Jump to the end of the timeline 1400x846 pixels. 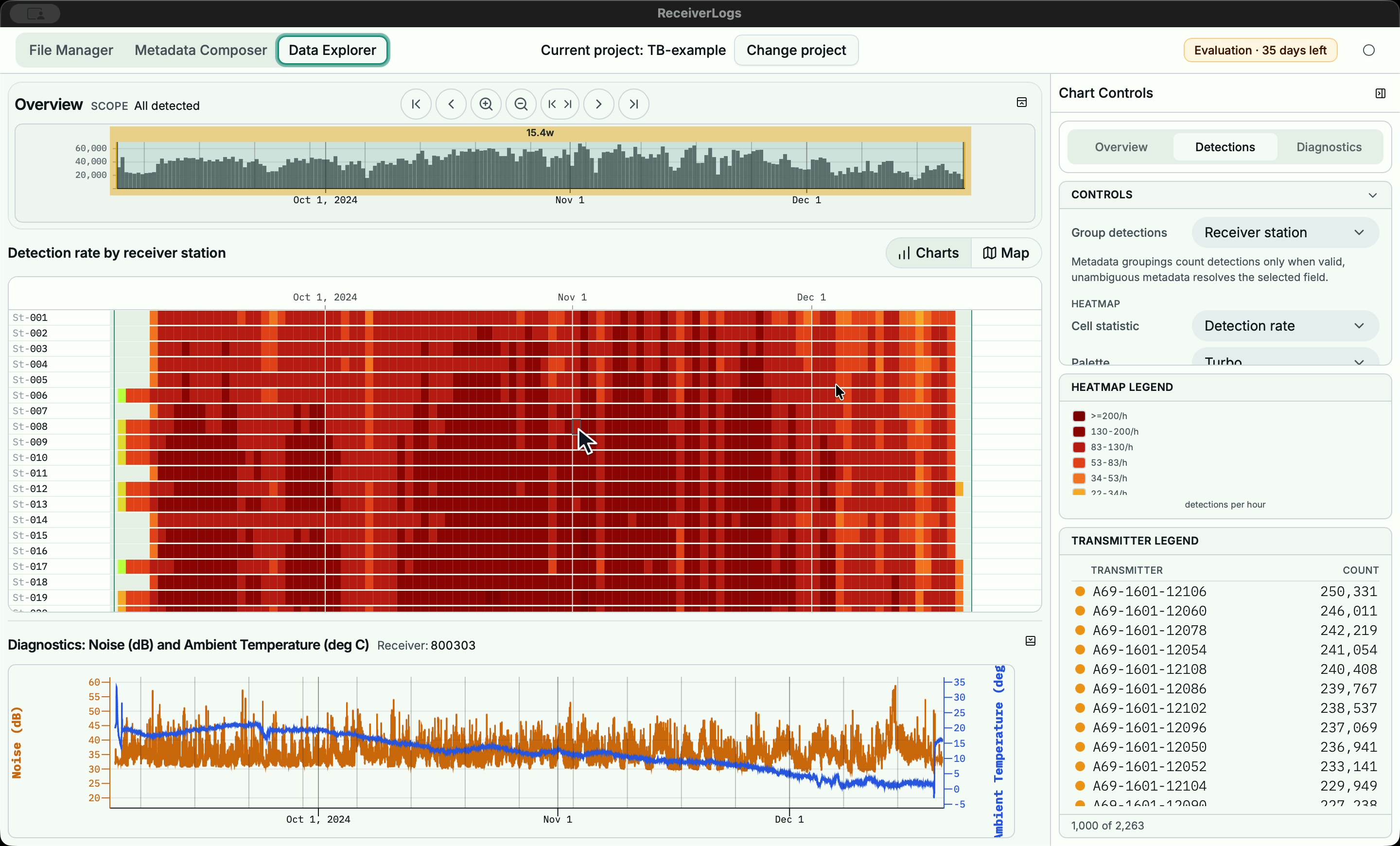pos(633,104)
